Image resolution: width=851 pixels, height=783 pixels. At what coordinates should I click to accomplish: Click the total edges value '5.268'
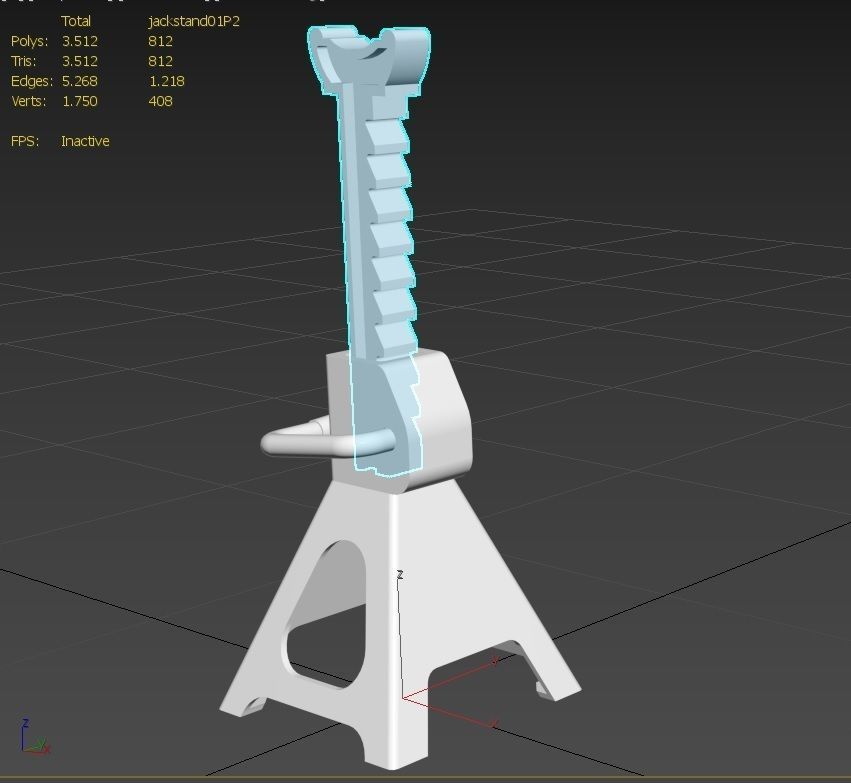click(x=80, y=81)
